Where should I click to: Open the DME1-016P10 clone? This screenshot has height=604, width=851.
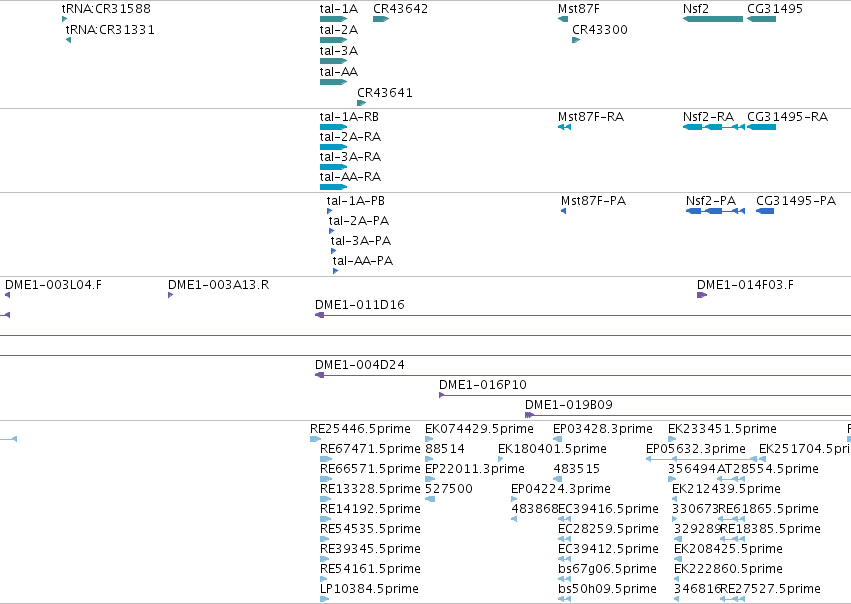click(645, 396)
